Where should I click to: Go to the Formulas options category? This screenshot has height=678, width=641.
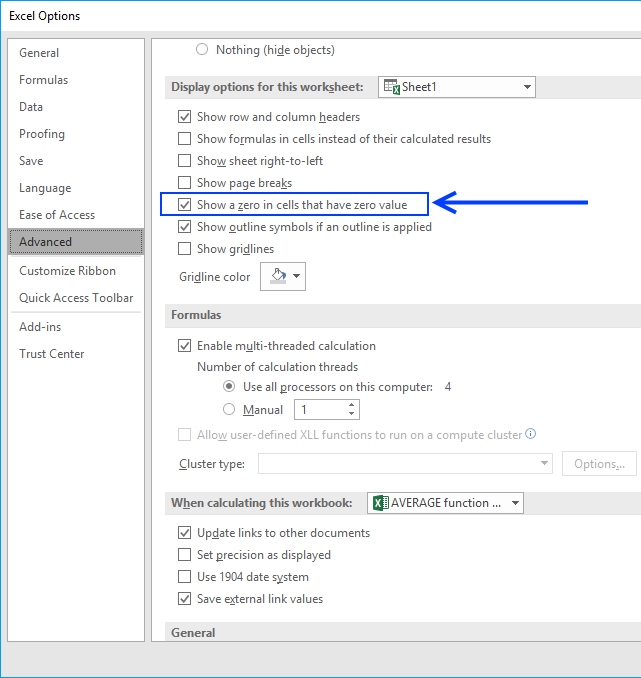click(44, 80)
